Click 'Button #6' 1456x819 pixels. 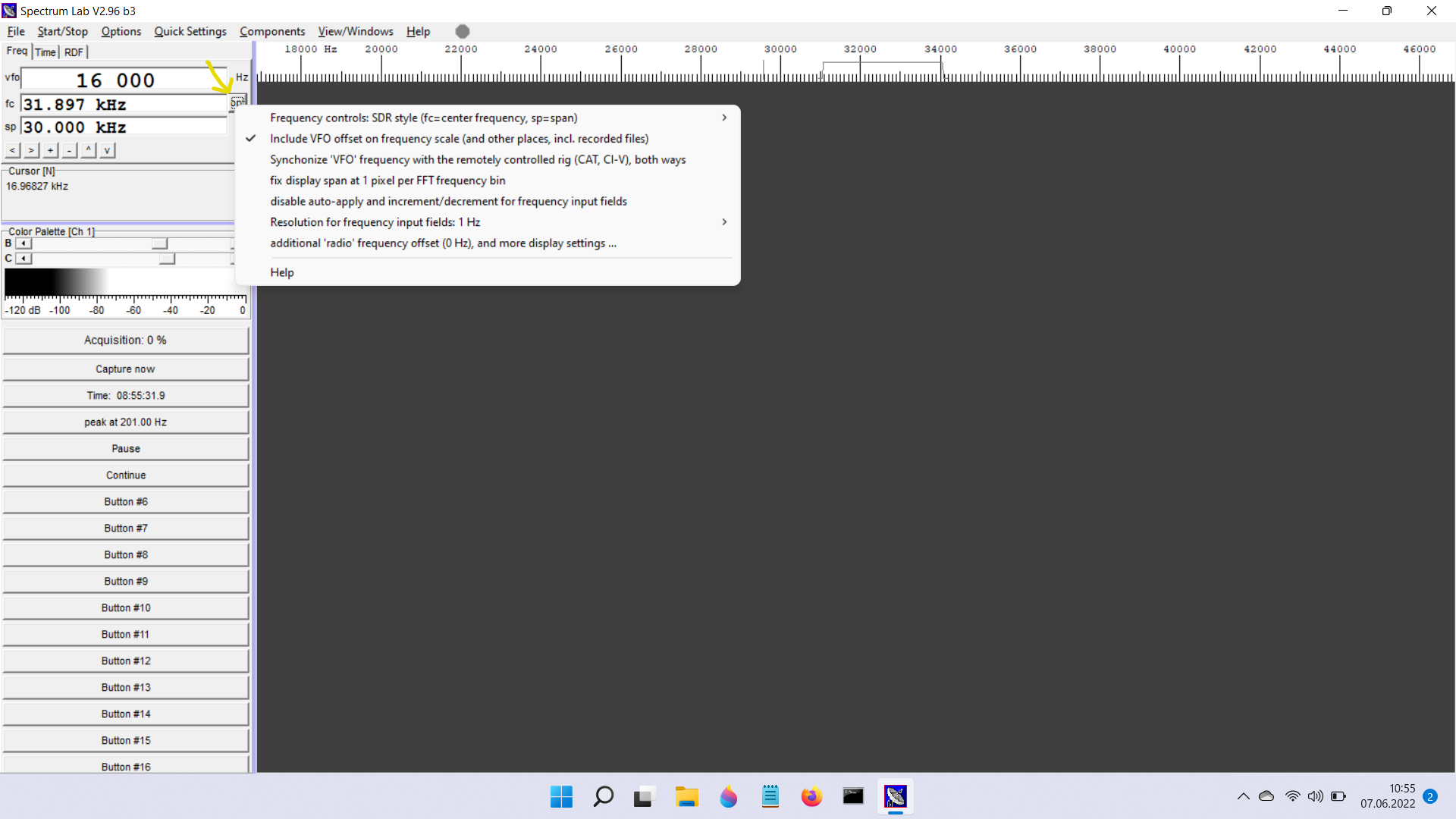point(125,502)
